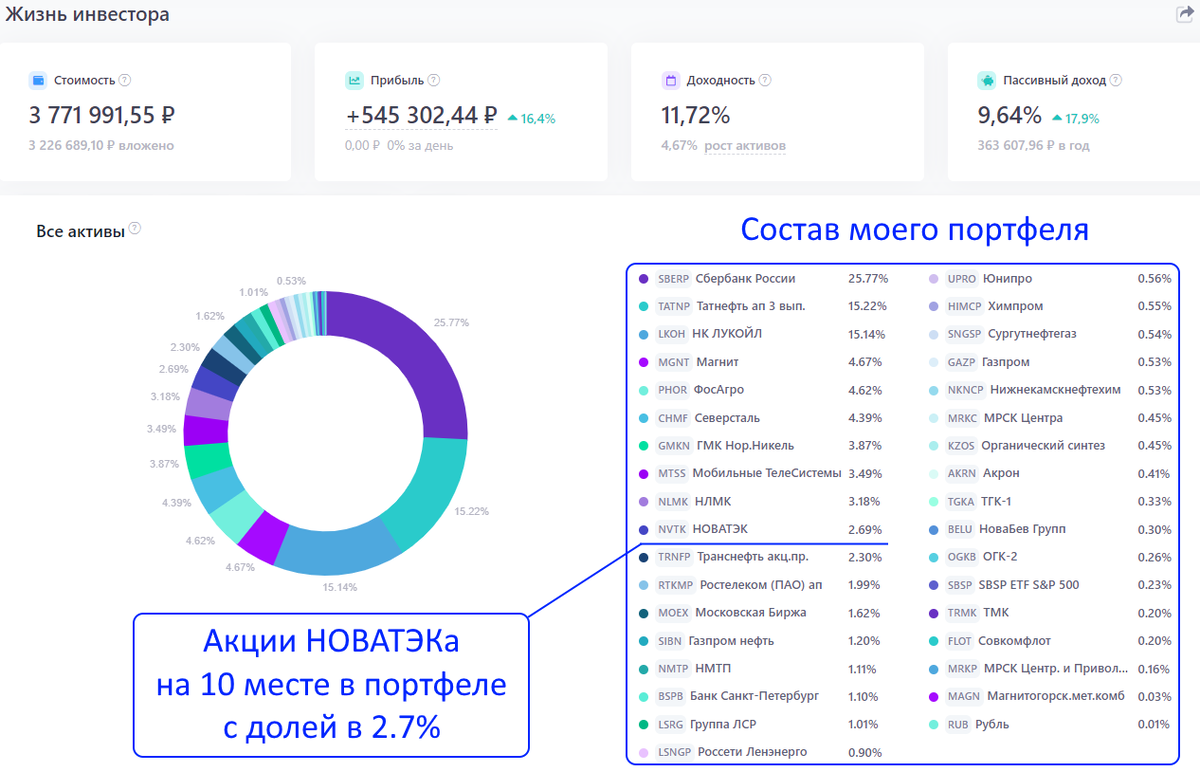This screenshot has height=772, width=1200.
Task: Click the GAZP ticker badge
Action: point(962,362)
